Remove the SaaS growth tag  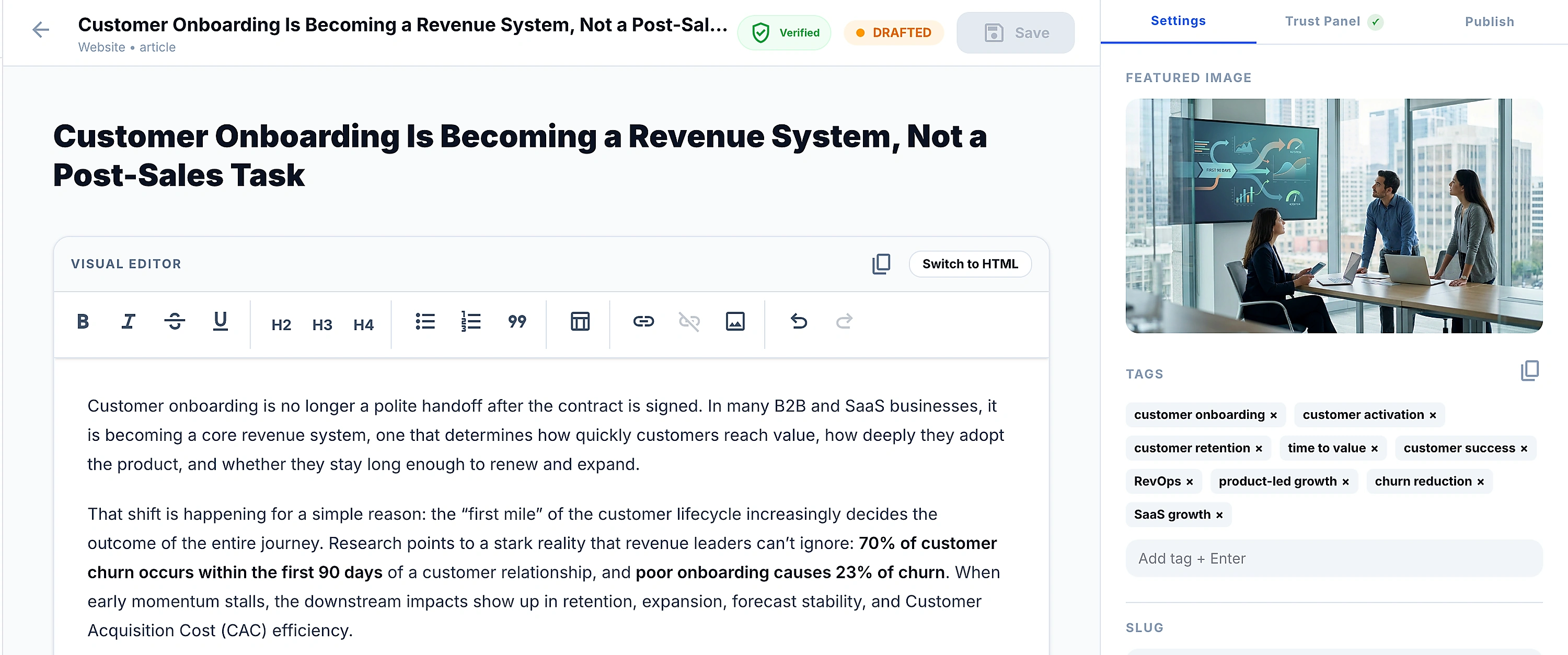pyautogui.click(x=1219, y=515)
